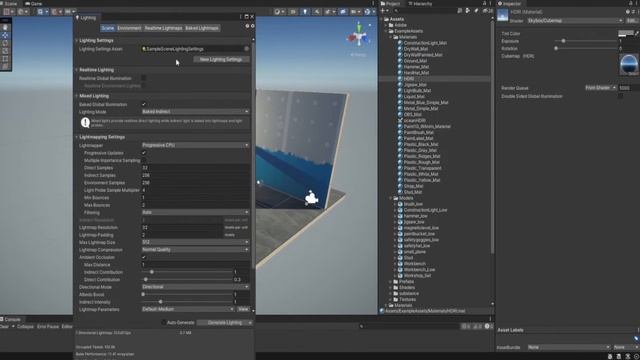The image size is (640, 360).
Task: Click the Lightmap Resolution input field
Action: [182, 227]
